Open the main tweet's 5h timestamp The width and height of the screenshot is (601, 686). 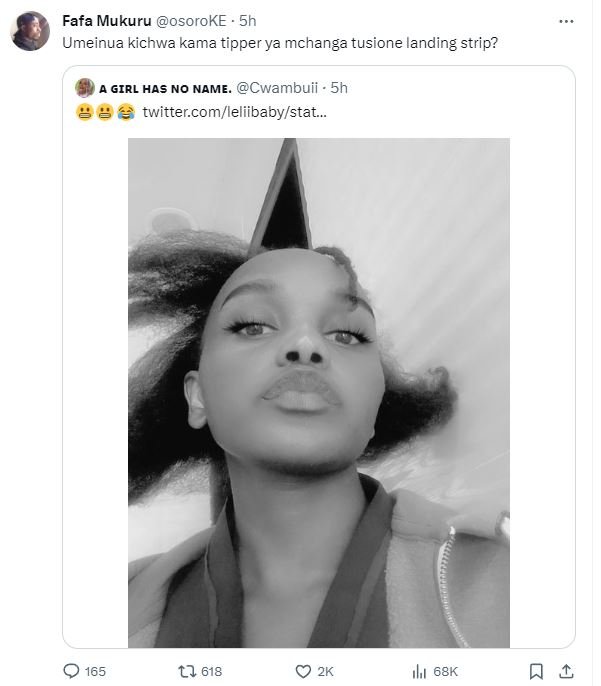[x=249, y=20]
